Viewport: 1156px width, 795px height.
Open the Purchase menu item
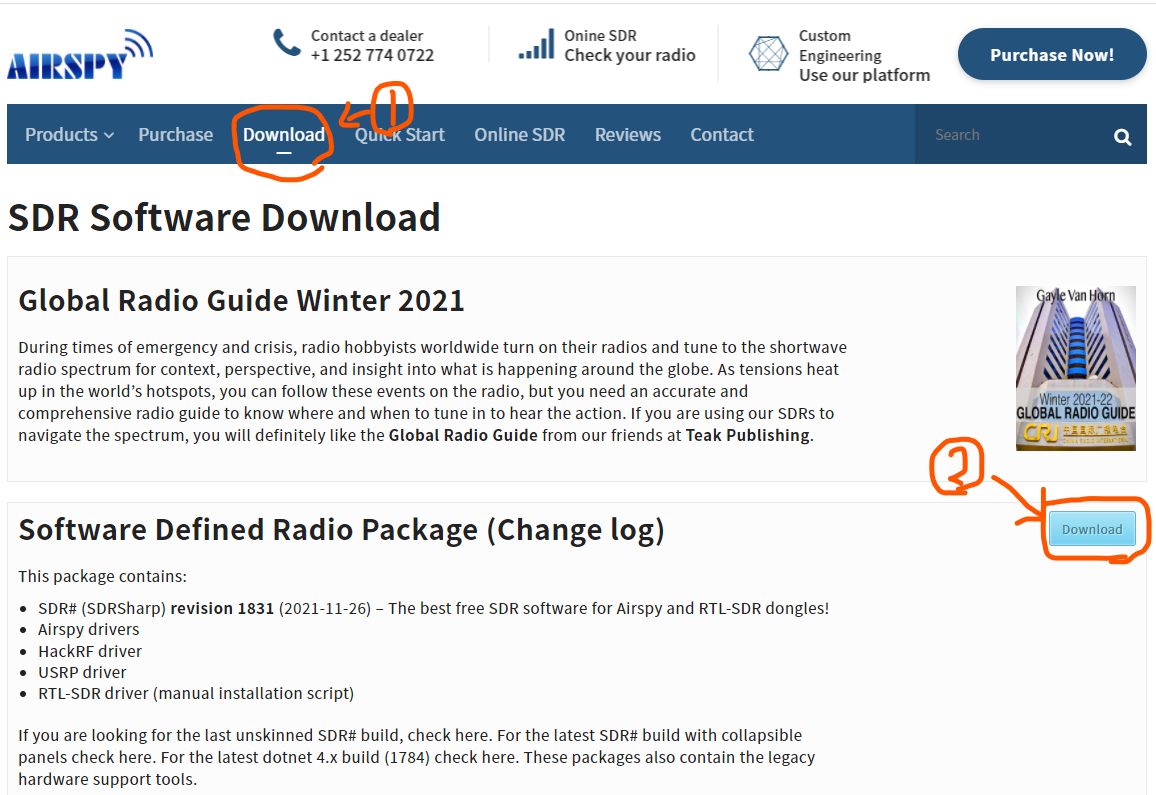coord(175,135)
